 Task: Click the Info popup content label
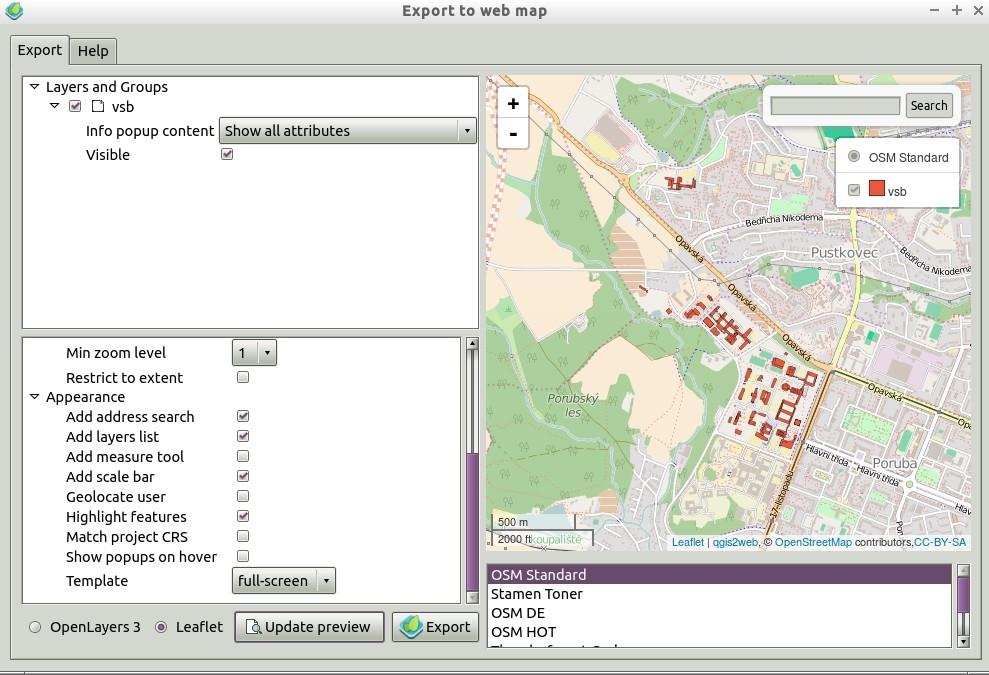point(150,131)
